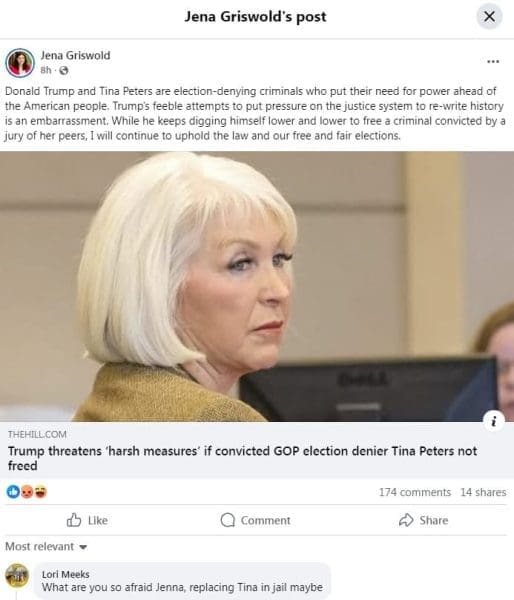Image resolution: width=514 pixels, height=600 pixels.
Task: Open the 8h post timestamp link
Action: coord(46,70)
